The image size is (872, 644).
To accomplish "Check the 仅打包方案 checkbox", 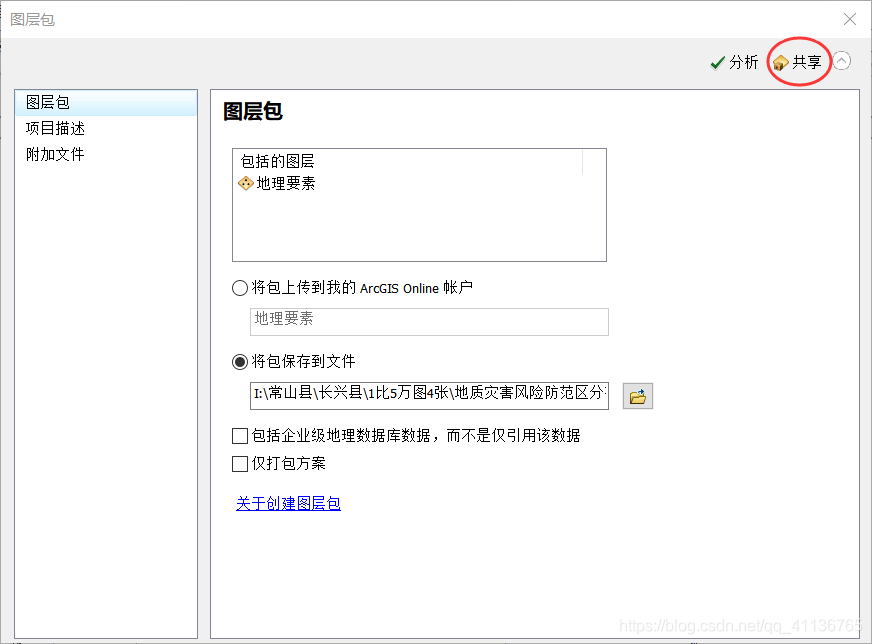I will click(x=239, y=463).
